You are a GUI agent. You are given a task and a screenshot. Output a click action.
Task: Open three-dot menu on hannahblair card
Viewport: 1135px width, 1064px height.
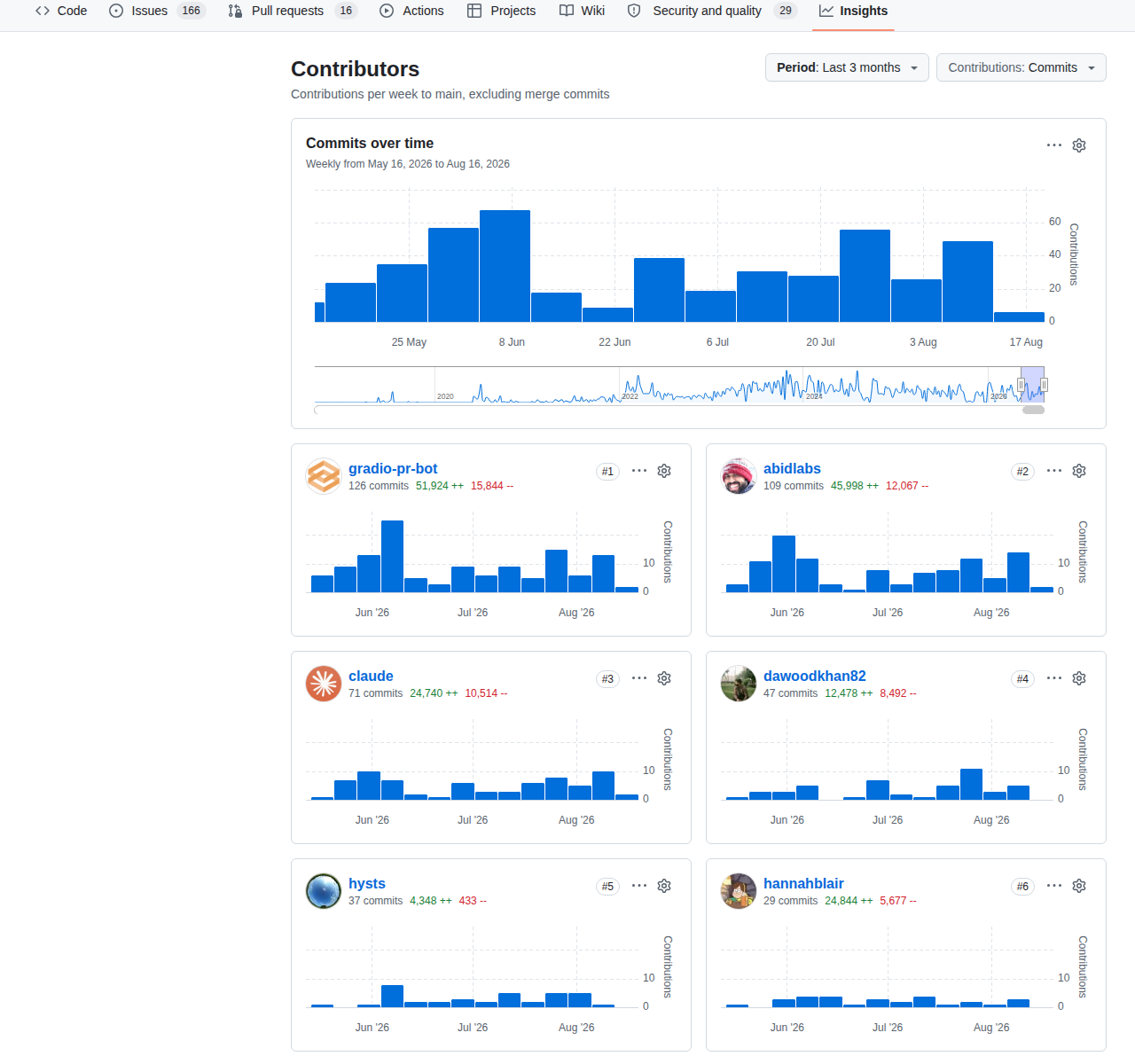pos(1054,886)
